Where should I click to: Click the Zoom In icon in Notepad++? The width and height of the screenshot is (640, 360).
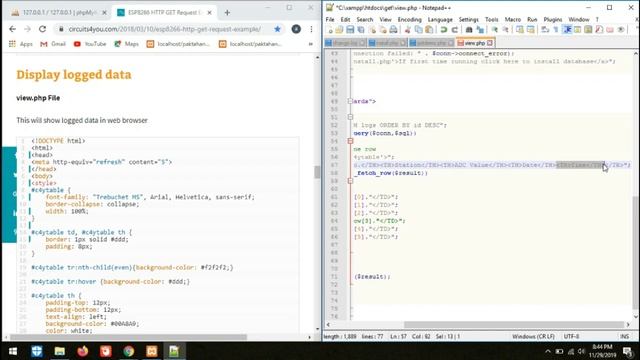[x=495, y=29]
